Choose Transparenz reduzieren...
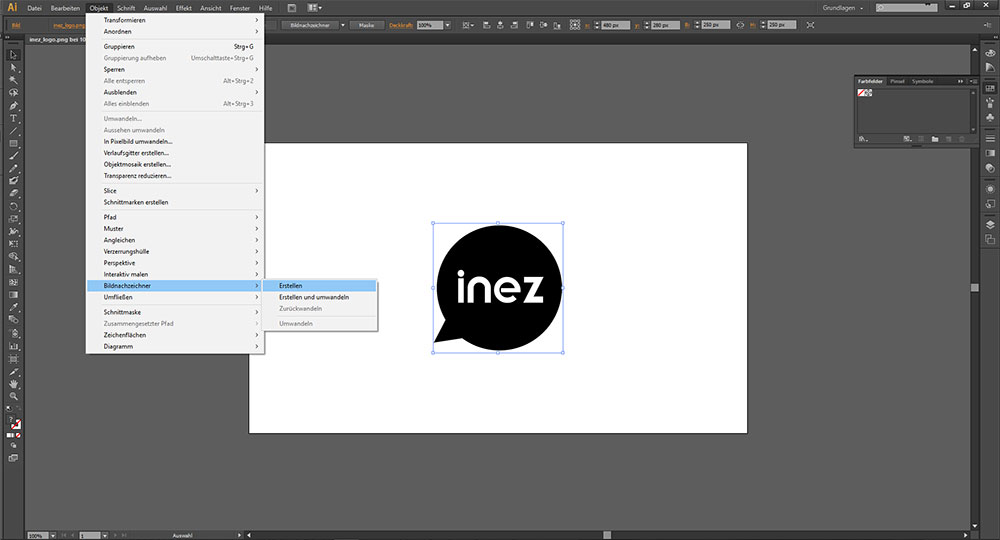 coord(175,176)
